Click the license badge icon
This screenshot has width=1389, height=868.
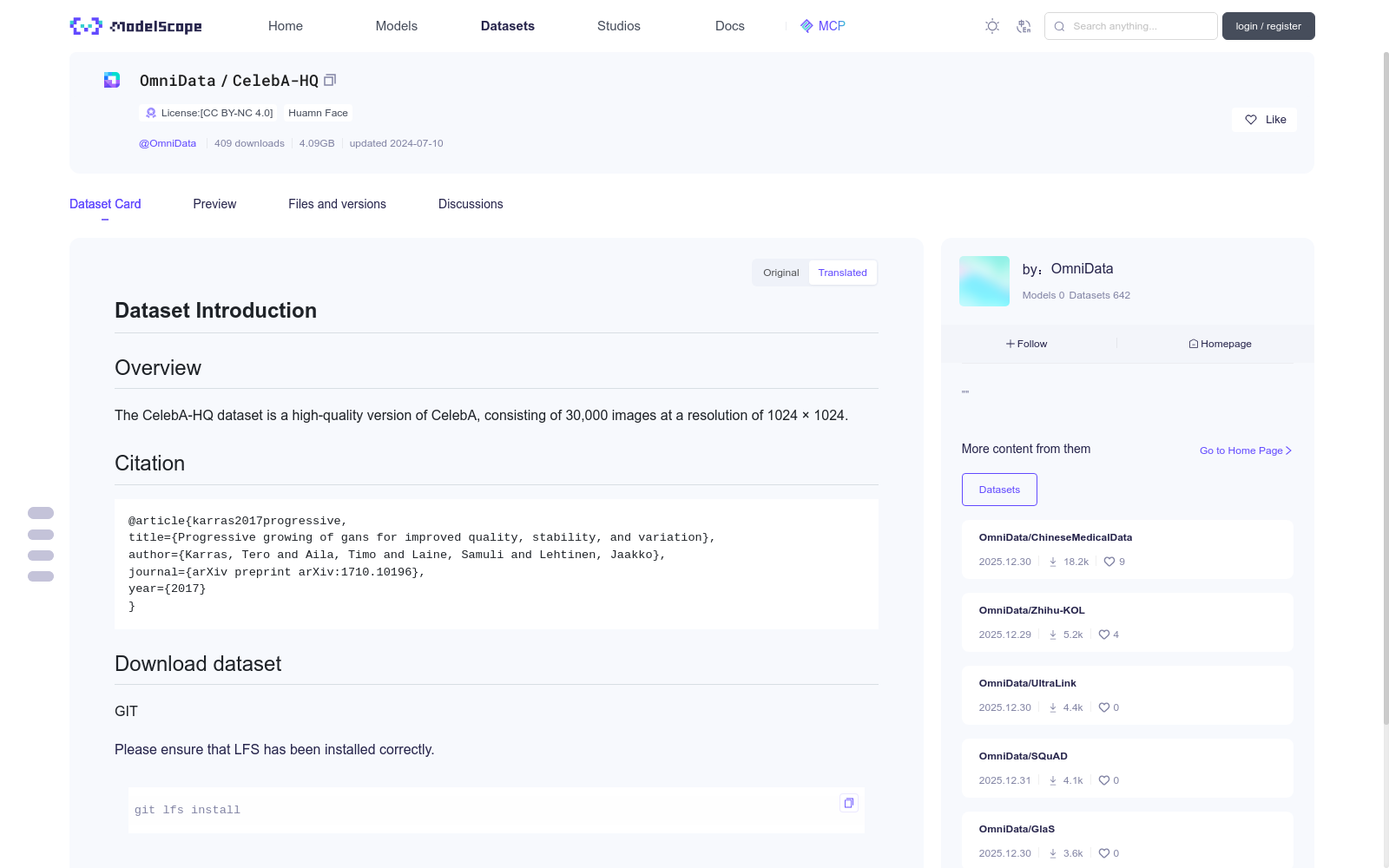(151, 113)
